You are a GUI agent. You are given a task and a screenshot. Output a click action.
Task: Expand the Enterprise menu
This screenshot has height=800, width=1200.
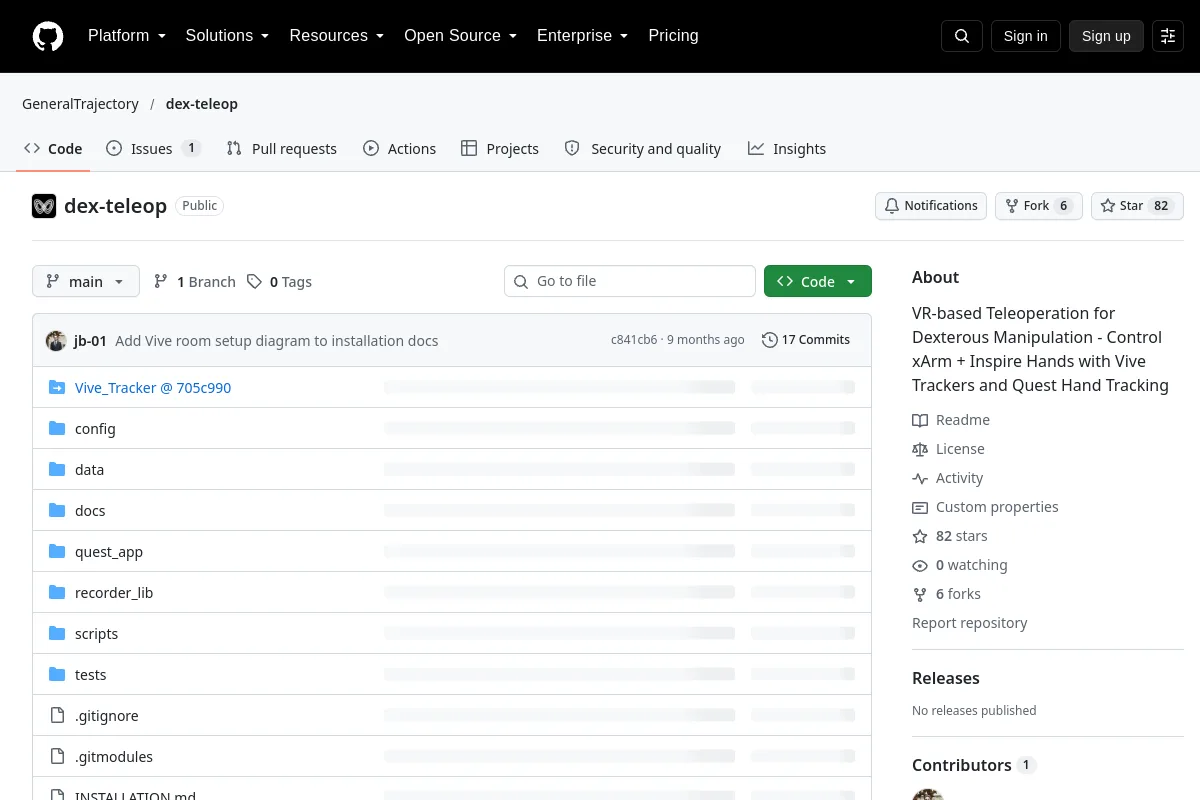pyautogui.click(x=583, y=36)
